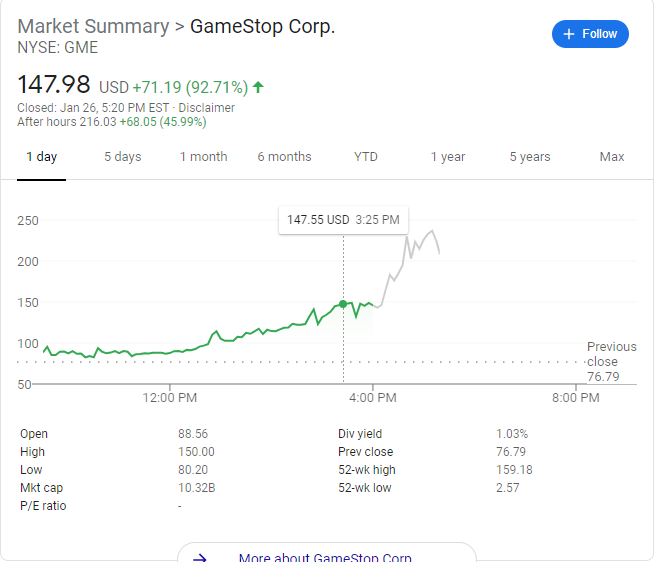Click the Market Summary breadcrumb
Screen dimensions: 654x562
pyautogui.click(x=94, y=26)
